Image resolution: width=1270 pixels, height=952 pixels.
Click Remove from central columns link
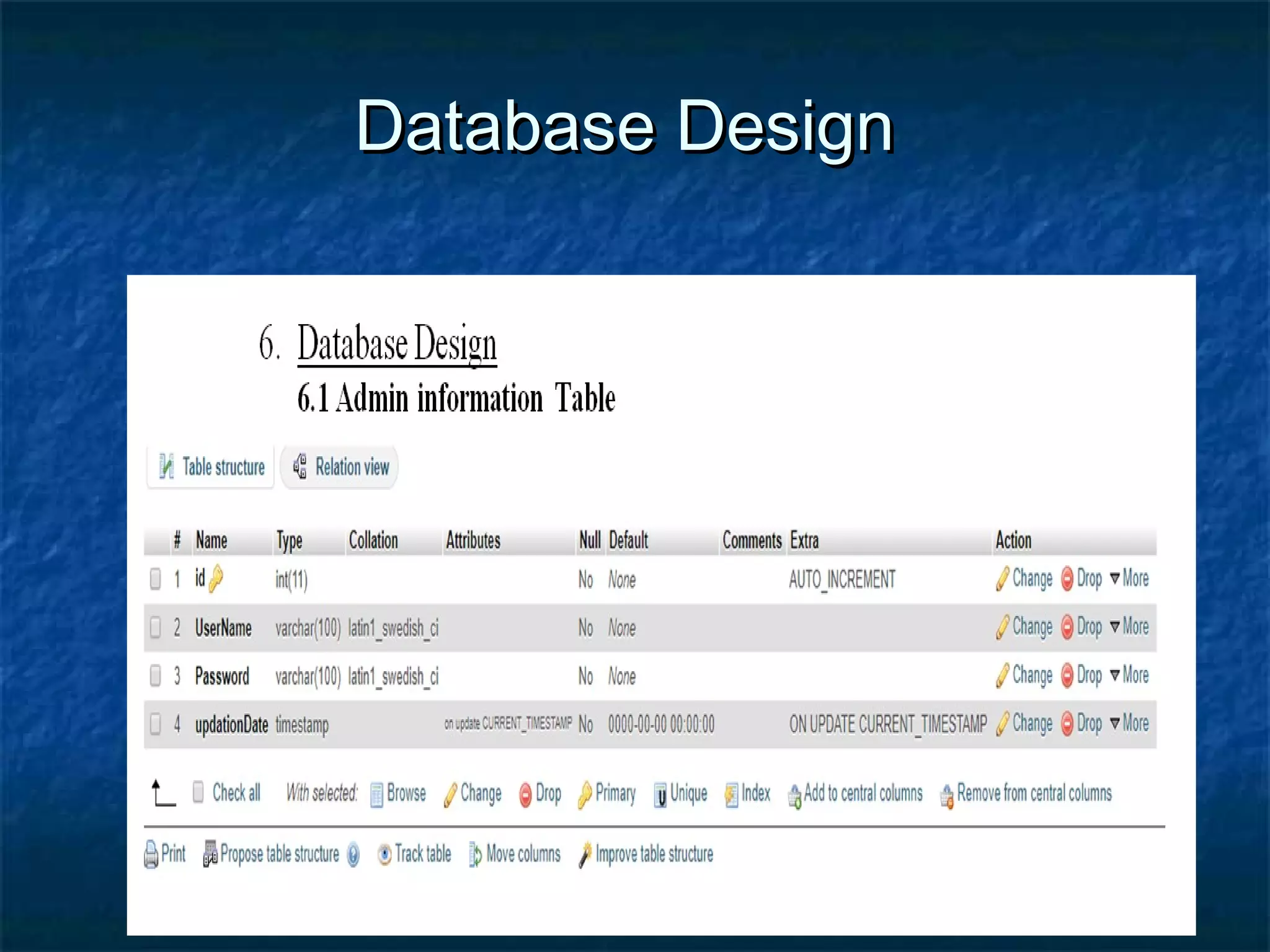pos(1034,793)
